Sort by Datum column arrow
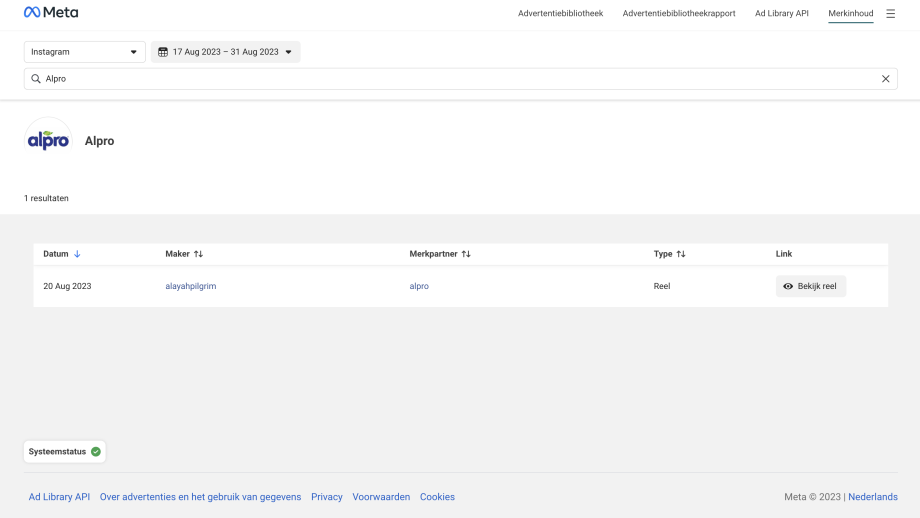Viewport: 920px width, 518px height. 77,254
